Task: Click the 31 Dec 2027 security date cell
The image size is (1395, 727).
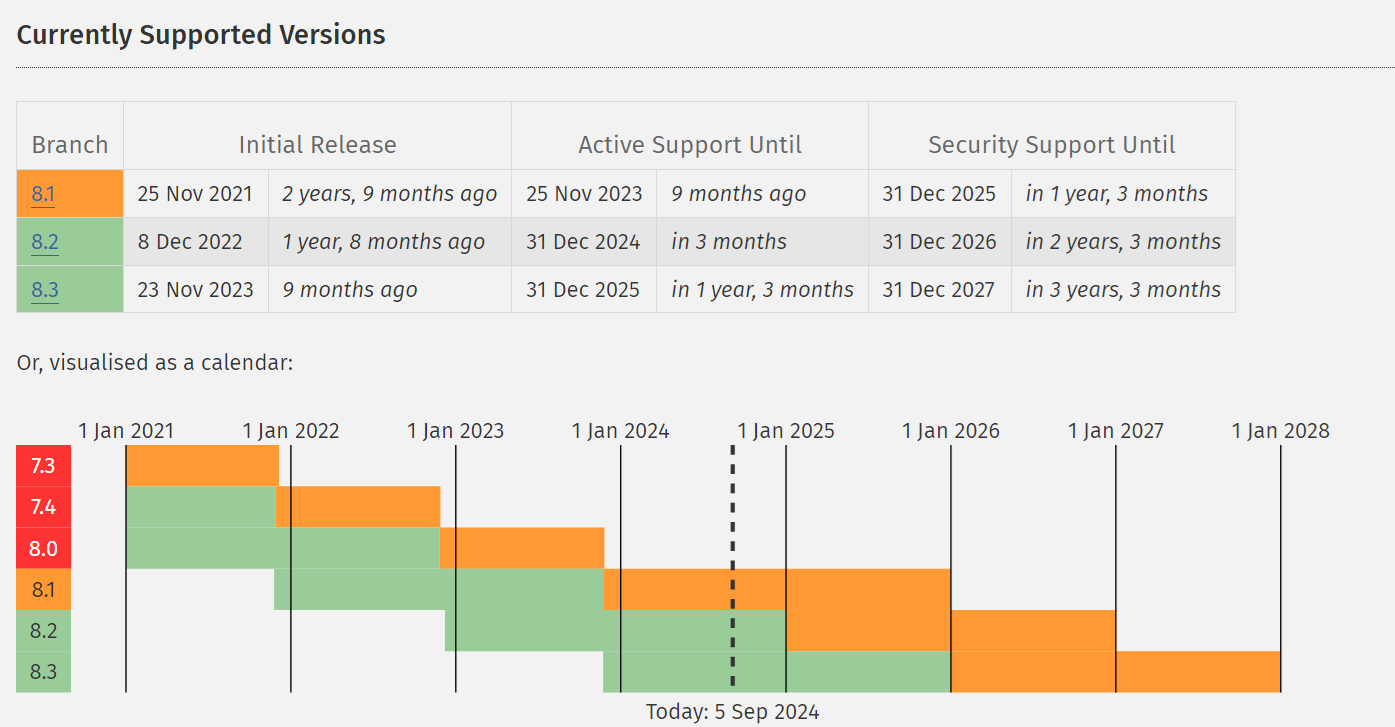Action: (939, 290)
